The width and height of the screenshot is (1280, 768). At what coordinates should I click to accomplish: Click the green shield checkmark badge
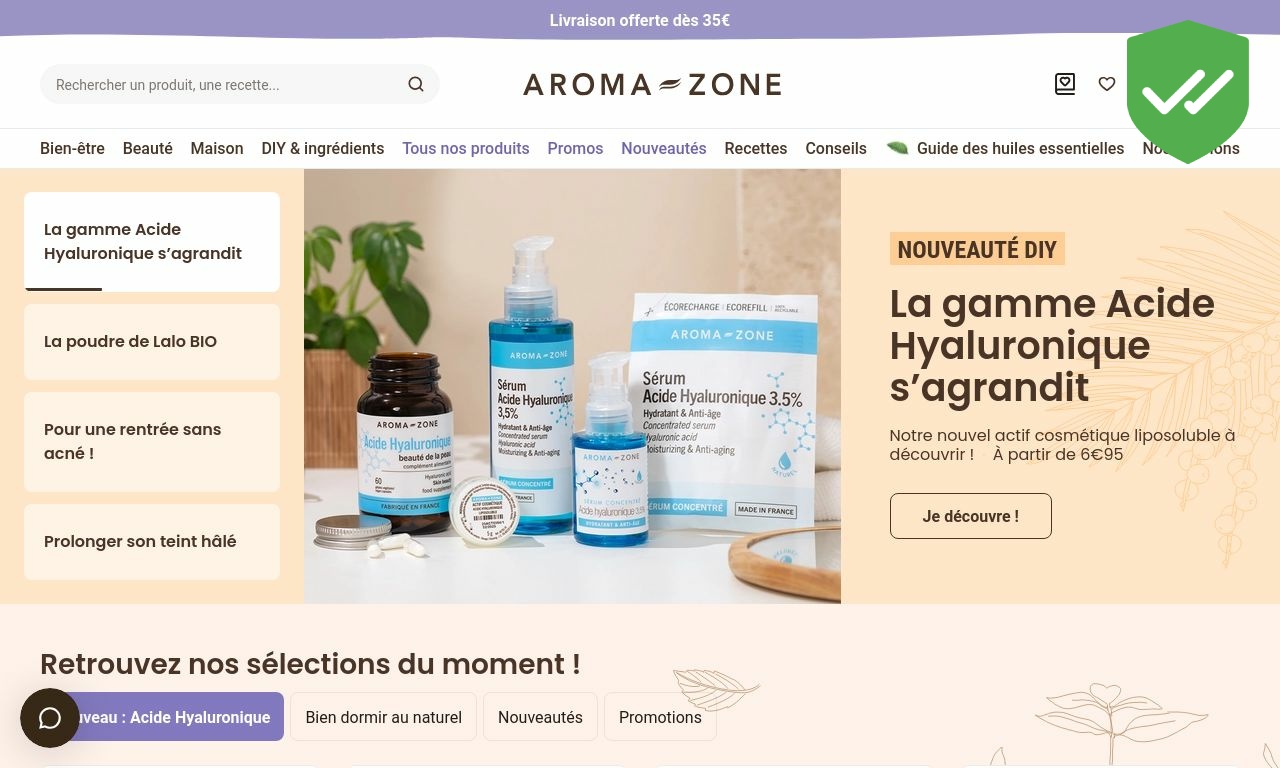click(1188, 92)
